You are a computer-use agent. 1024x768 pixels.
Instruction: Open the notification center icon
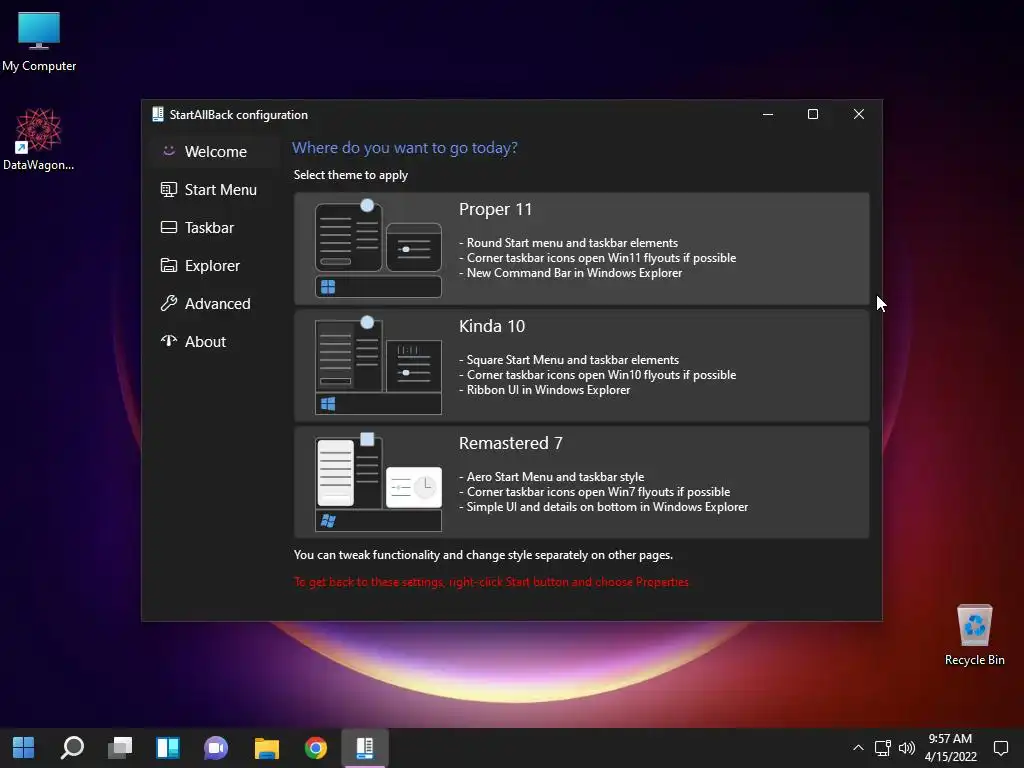tap(1000, 748)
